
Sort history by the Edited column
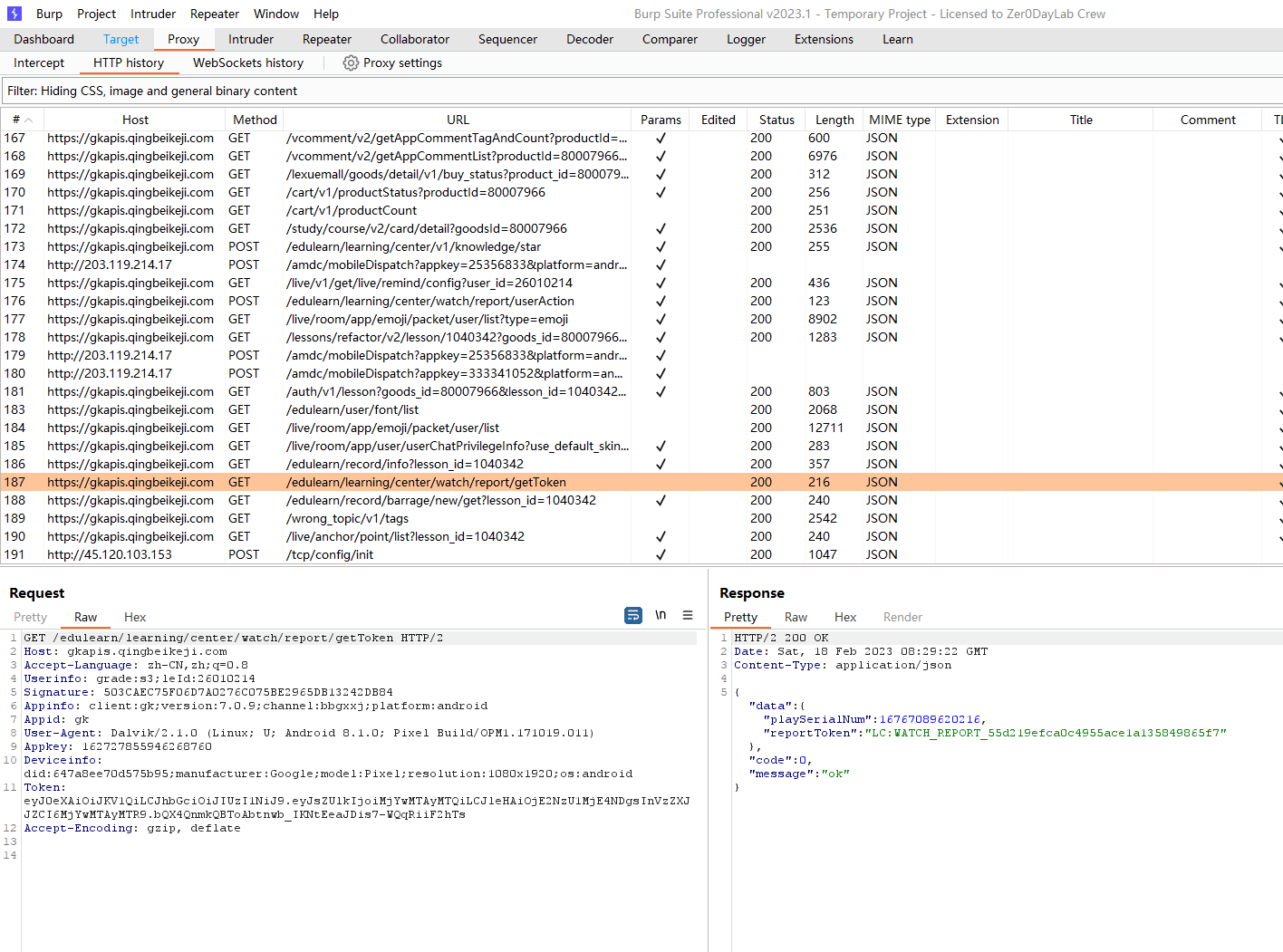pyautogui.click(x=719, y=120)
